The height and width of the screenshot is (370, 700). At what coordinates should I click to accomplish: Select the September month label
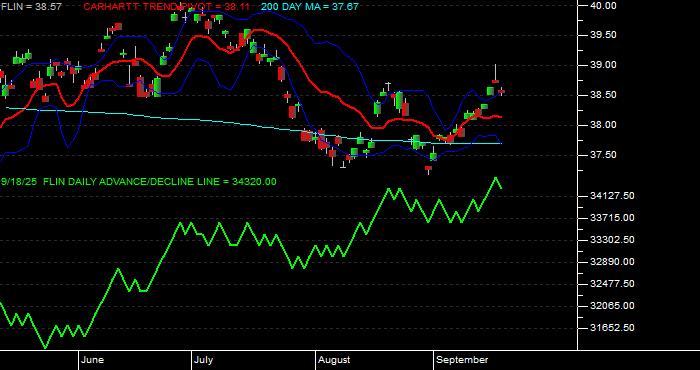point(462,360)
